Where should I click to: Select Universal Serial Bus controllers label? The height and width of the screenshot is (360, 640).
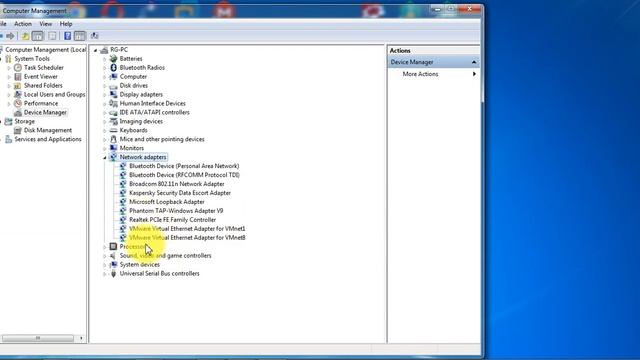pos(160,273)
